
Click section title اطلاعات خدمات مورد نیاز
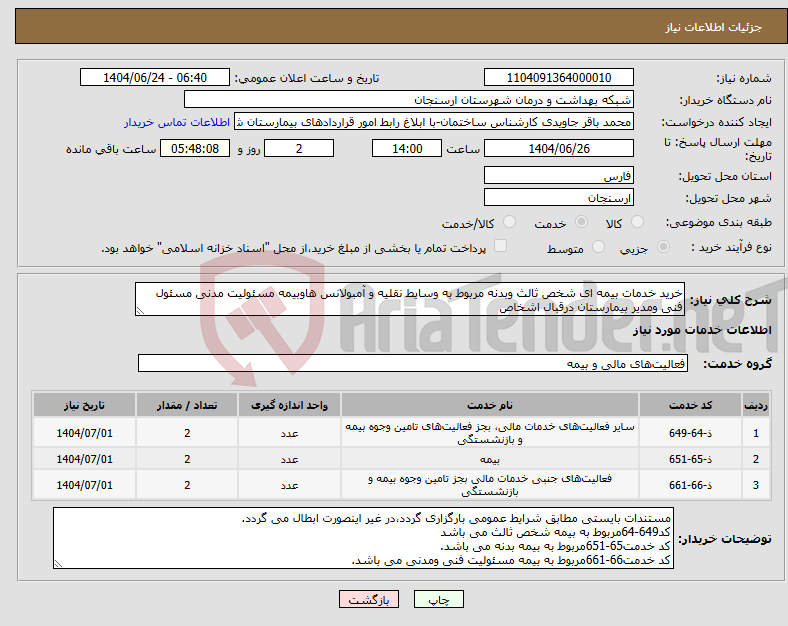[702, 330]
